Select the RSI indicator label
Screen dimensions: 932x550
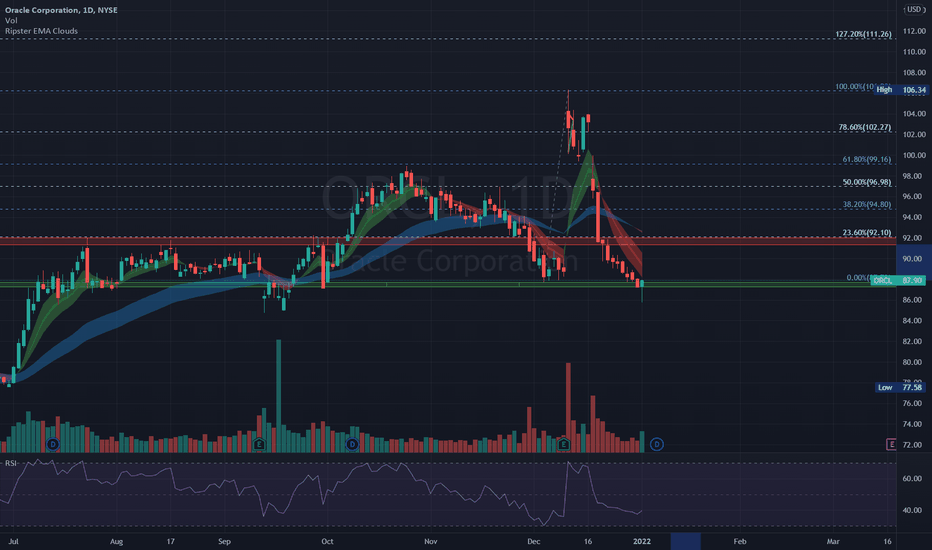(11, 463)
